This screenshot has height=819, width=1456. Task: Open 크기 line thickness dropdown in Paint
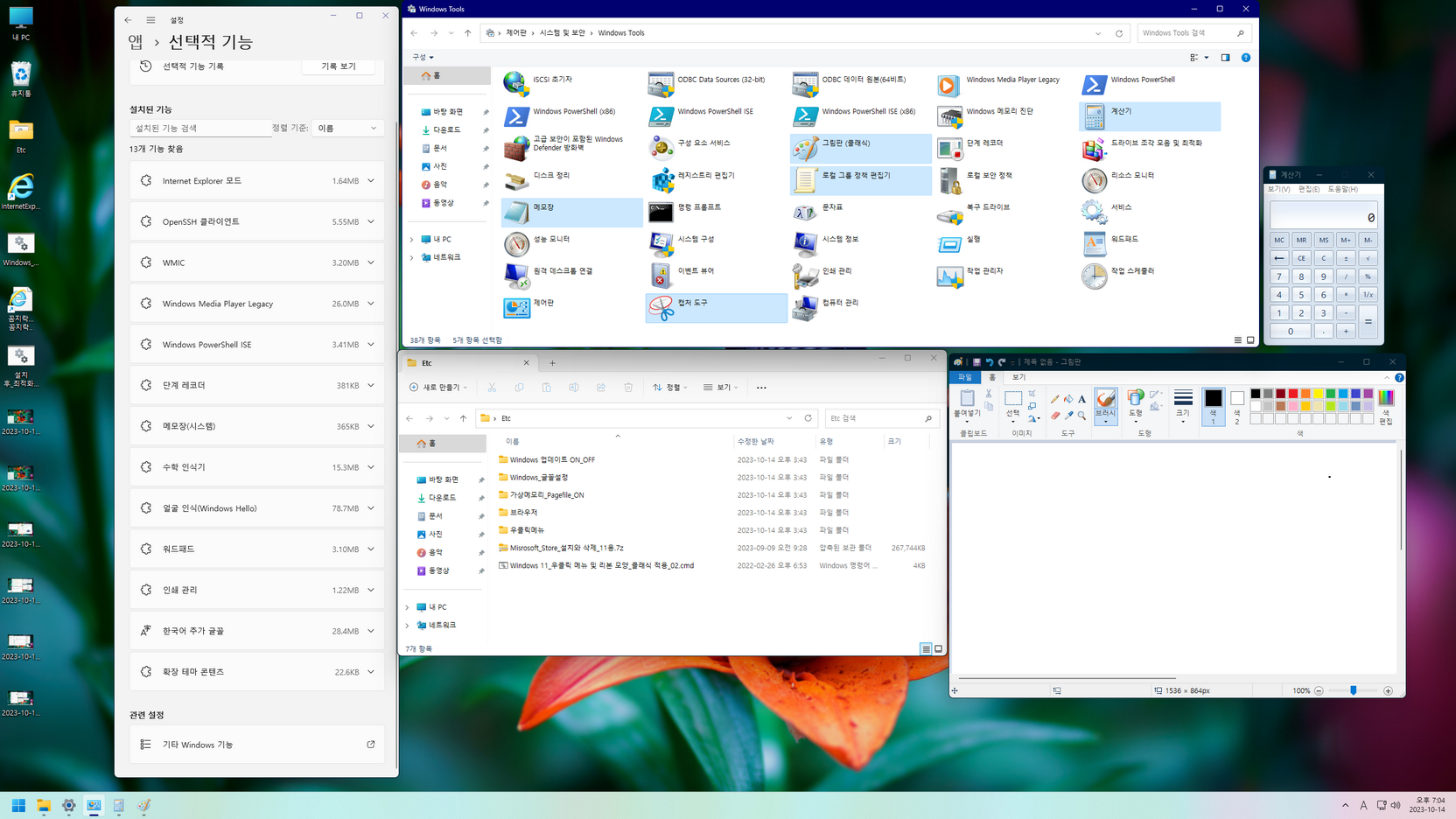1183,408
